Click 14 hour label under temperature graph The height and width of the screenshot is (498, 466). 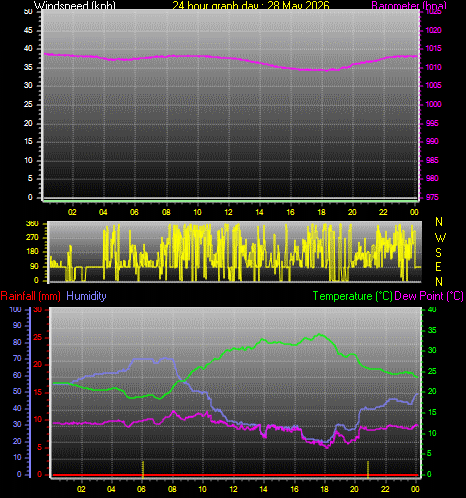pyautogui.click(x=263, y=489)
